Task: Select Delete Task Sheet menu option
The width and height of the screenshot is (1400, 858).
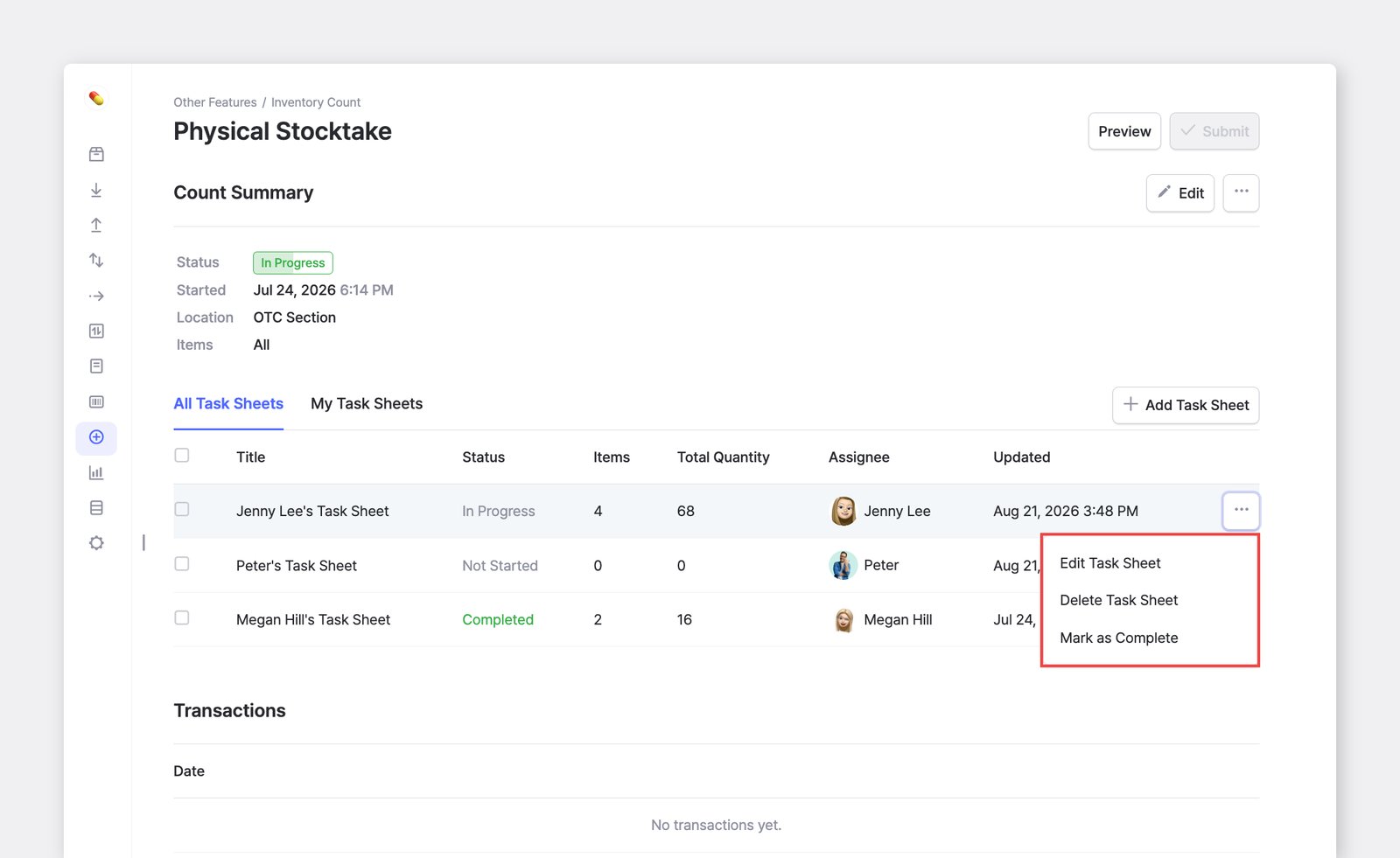Action: click(x=1118, y=600)
